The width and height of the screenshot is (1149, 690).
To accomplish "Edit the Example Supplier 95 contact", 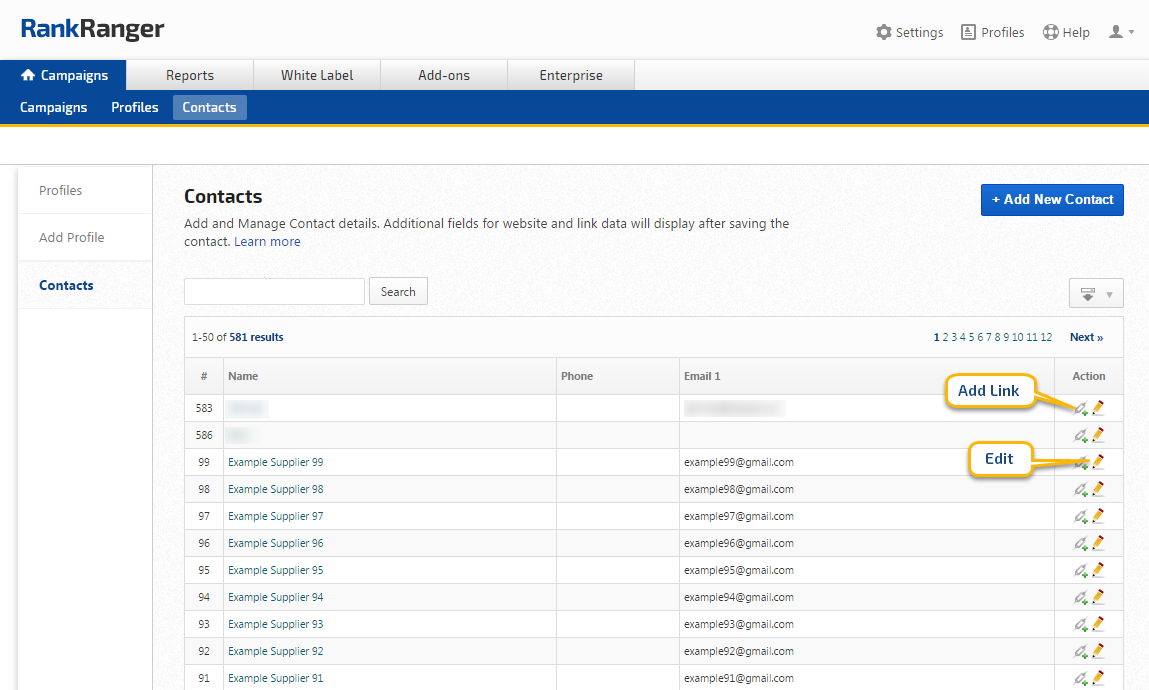I will pos(1098,570).
